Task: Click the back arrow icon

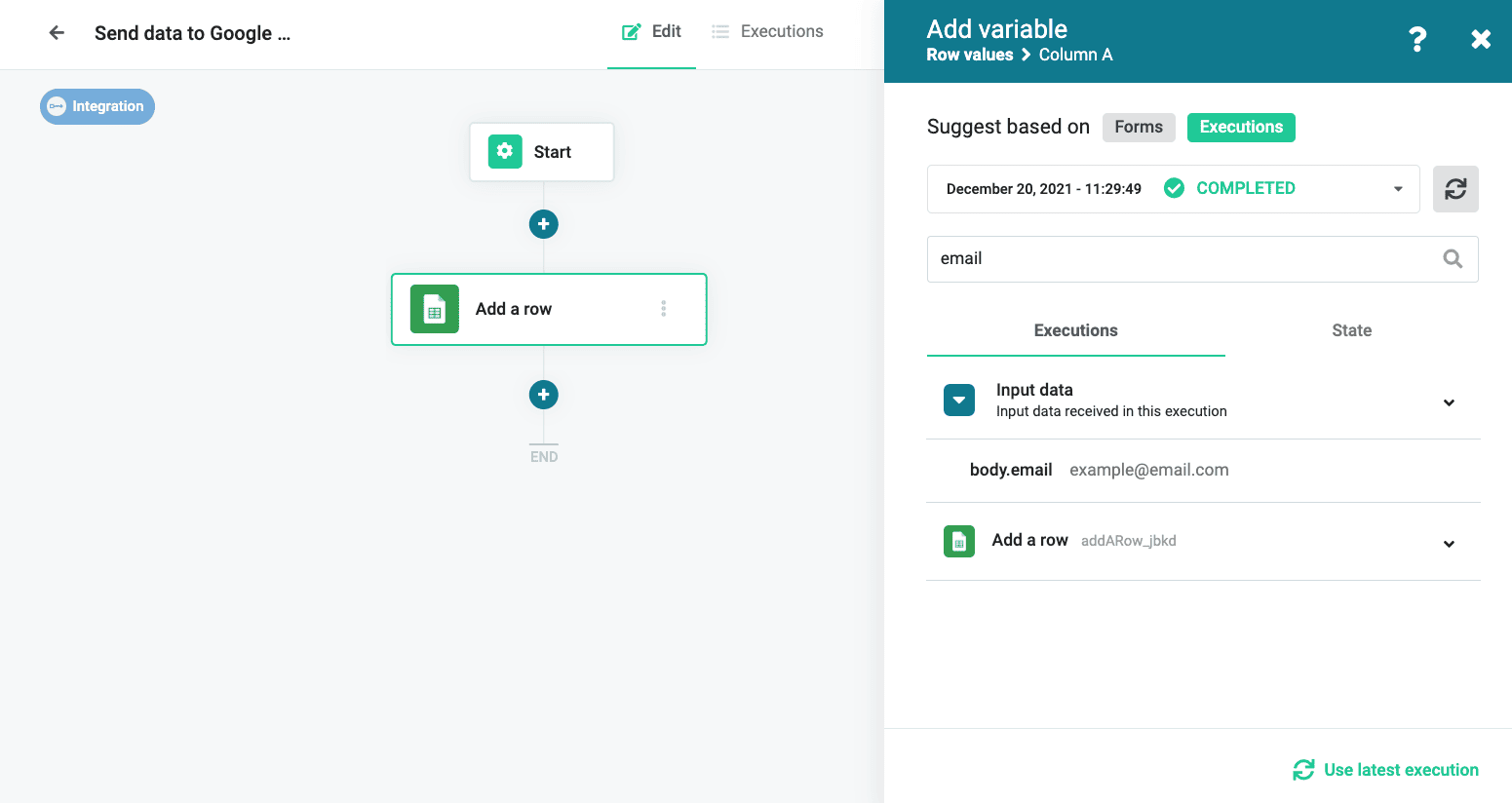Action: 57,33
